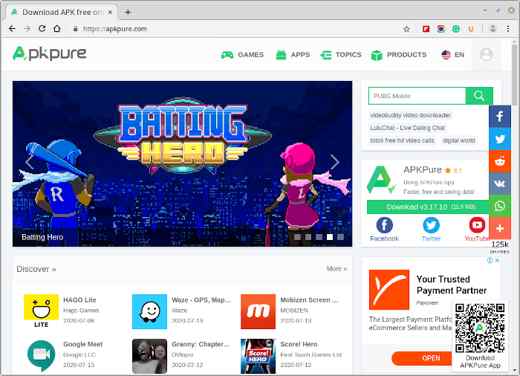Click the Chrome profile avatar icon
Image resolution: width=520 pixels, height=376 pixels.
[493, 29]
